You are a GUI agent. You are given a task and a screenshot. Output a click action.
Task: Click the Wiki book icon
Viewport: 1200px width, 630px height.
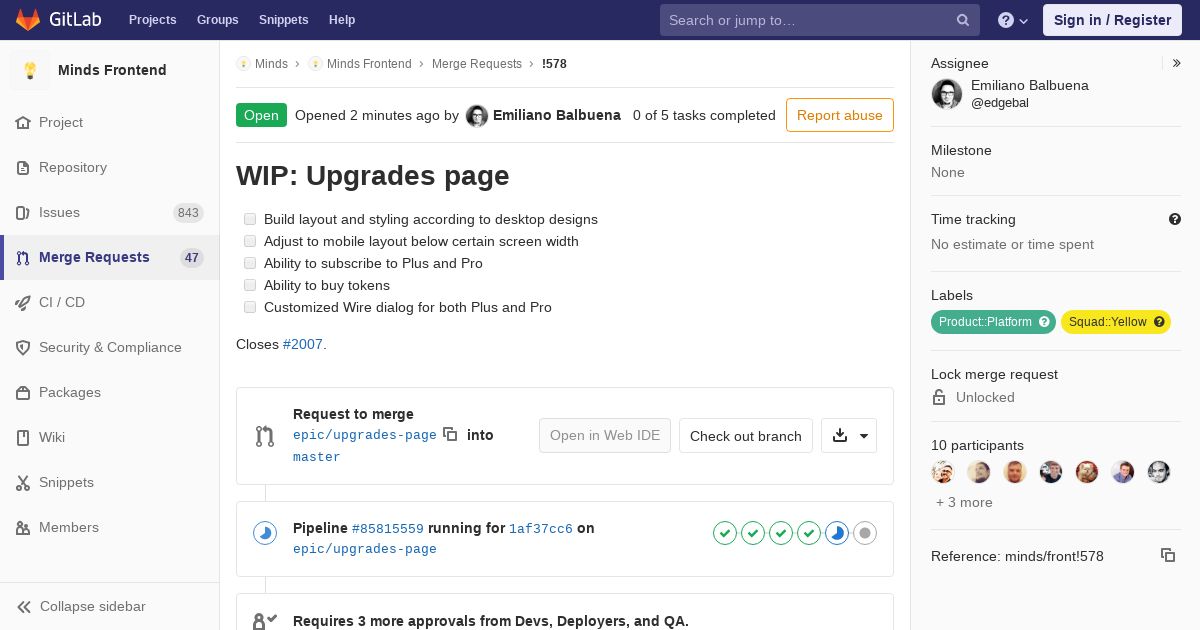tap(23, 437)
